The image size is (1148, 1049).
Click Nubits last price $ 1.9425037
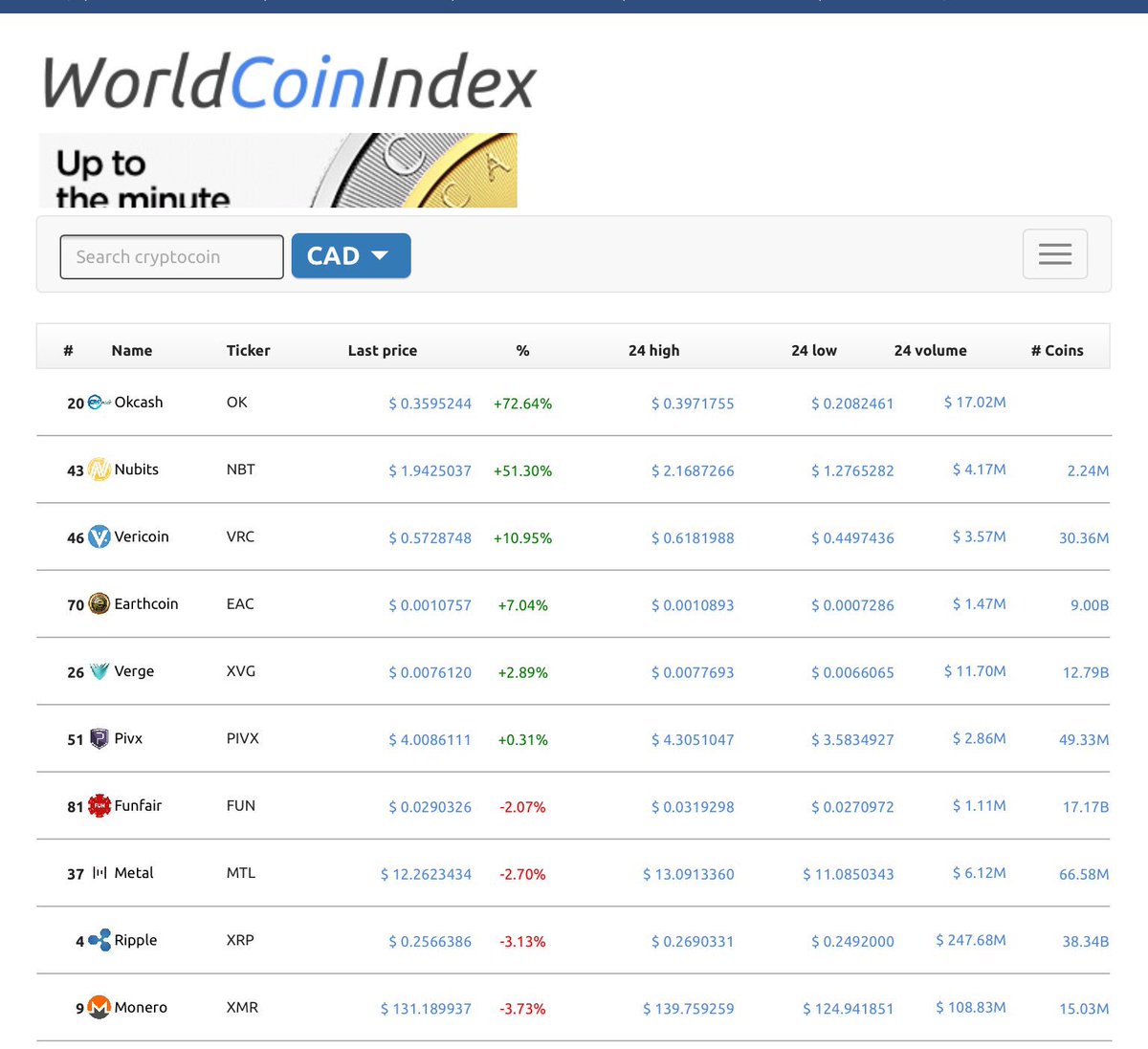[x=430, y=470]
